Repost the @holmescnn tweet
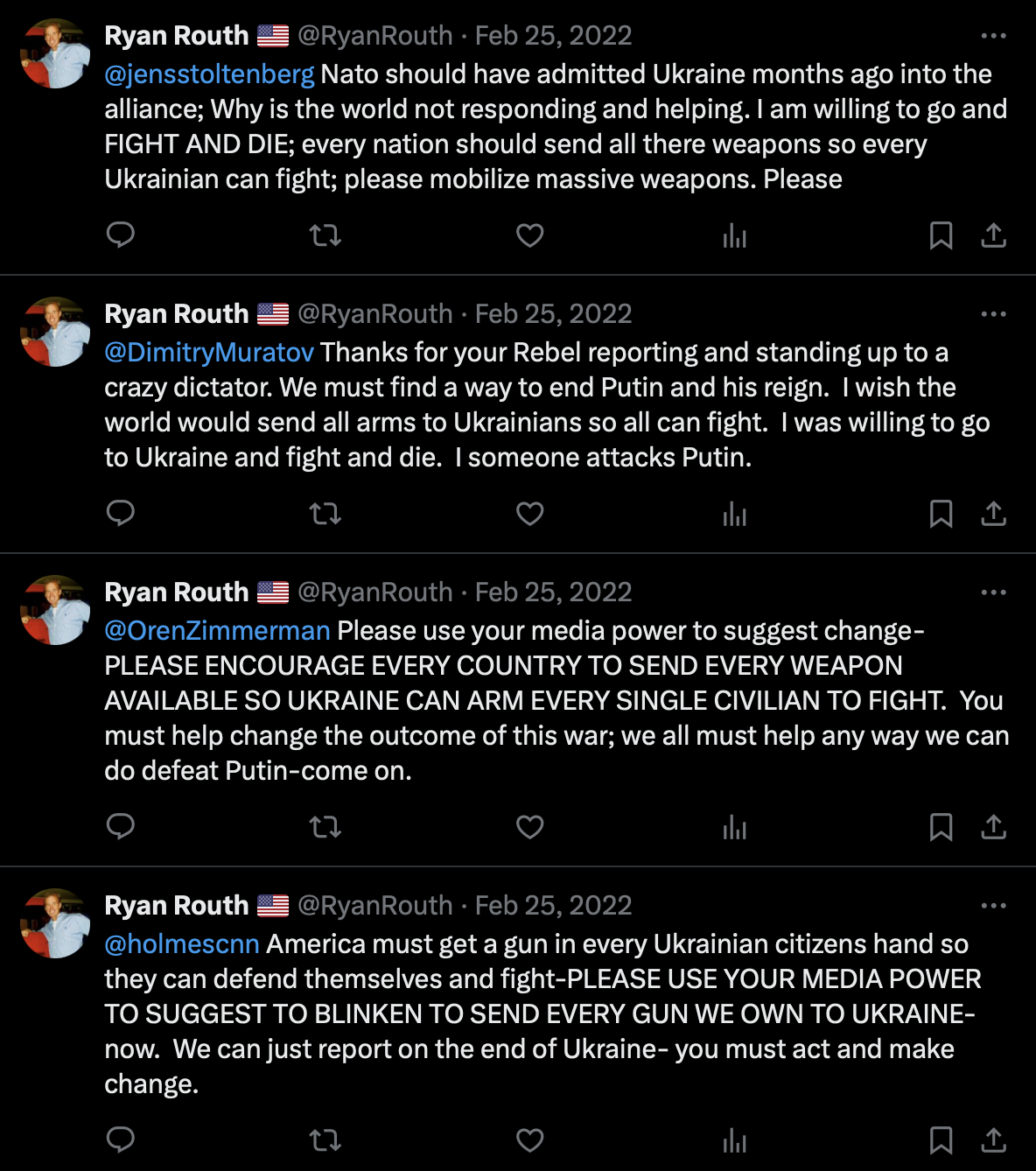 [x=325, y=1139]
